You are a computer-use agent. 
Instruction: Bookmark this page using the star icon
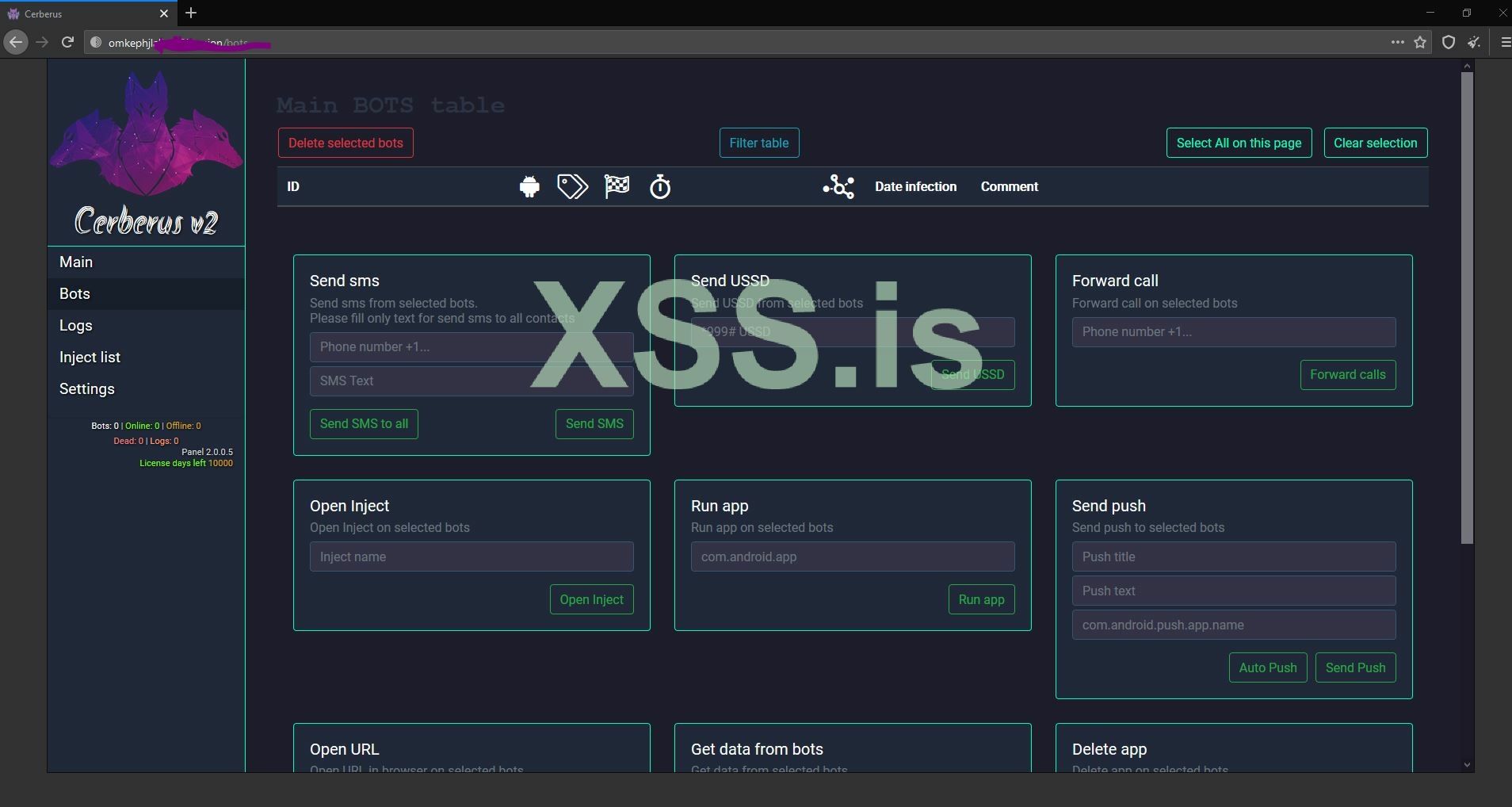coord(1420,43)
